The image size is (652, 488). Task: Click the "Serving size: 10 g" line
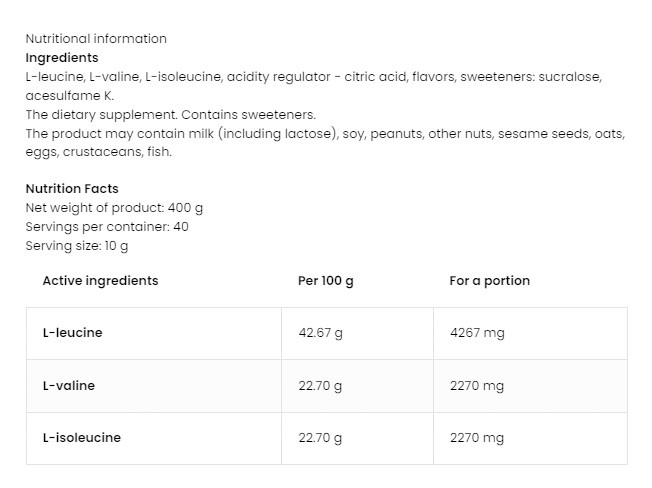click(x=77, y=245)
